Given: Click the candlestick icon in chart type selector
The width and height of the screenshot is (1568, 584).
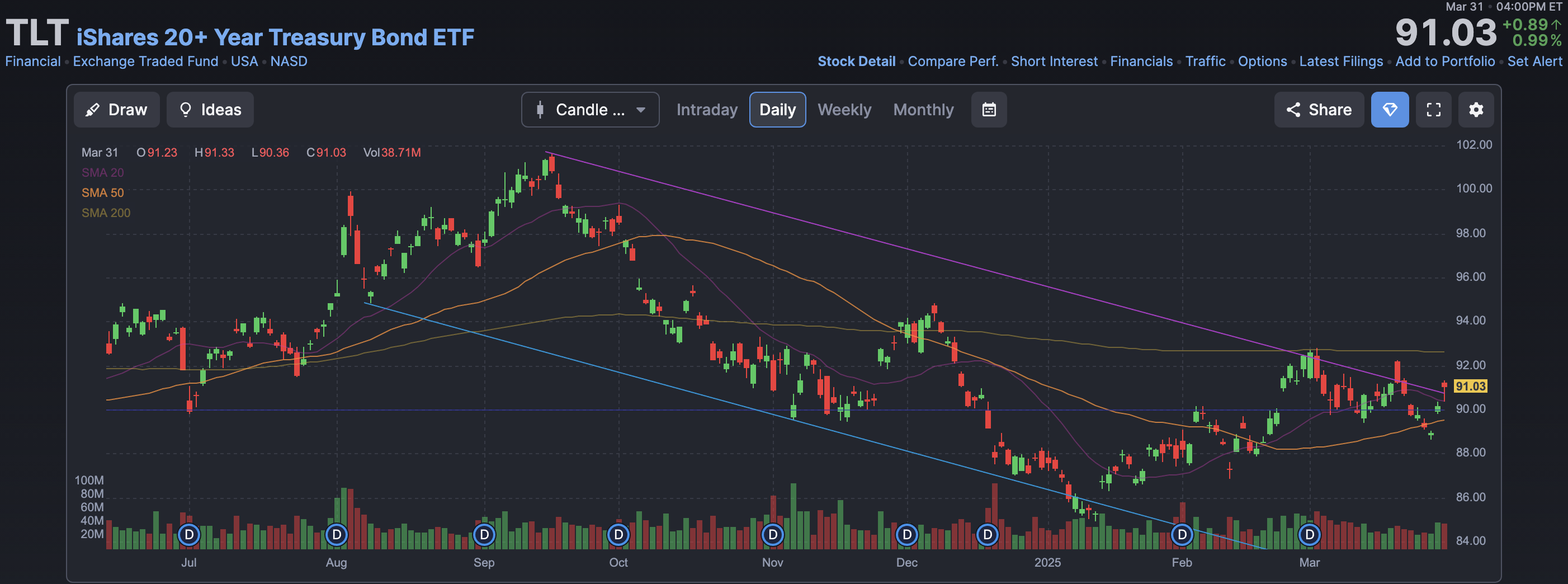Looking at the screenshot, I should click(x=540, y=110).
